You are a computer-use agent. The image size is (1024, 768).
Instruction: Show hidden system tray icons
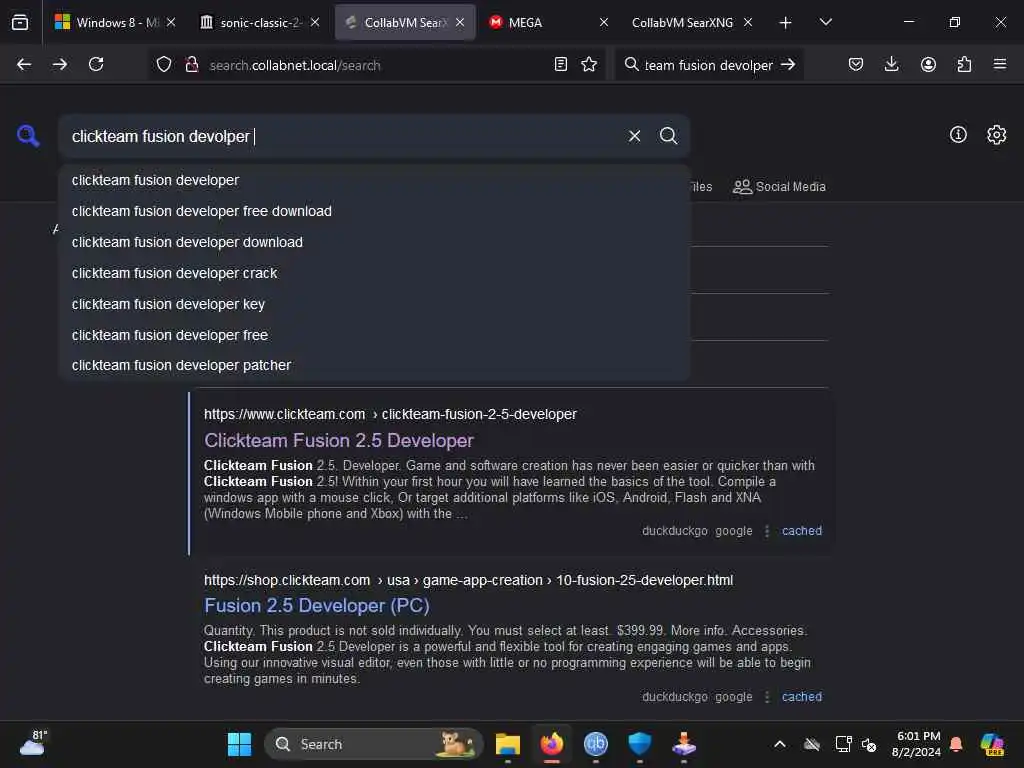[x=780, y=744]
